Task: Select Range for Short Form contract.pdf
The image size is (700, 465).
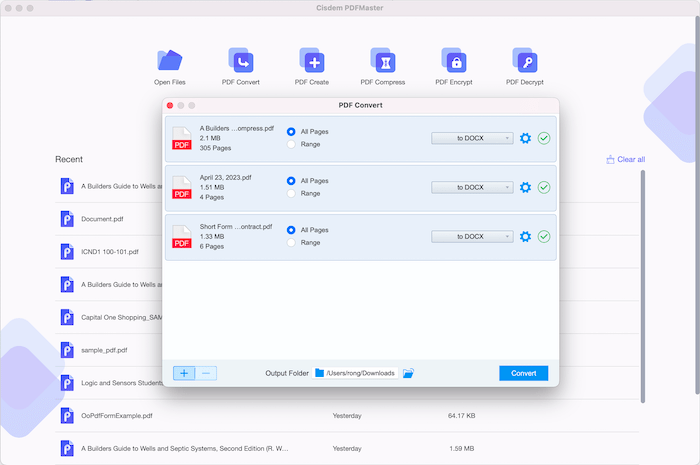Action: (x=291, y=242)
